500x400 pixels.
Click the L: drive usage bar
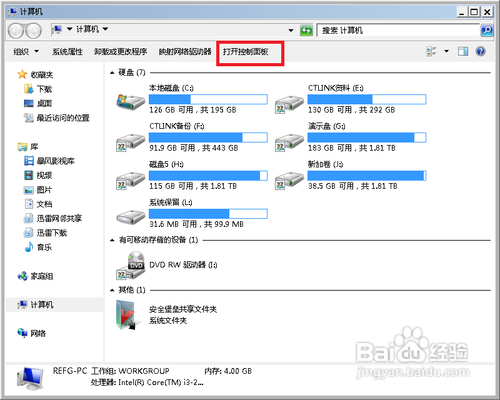click(x=208, y=214)
